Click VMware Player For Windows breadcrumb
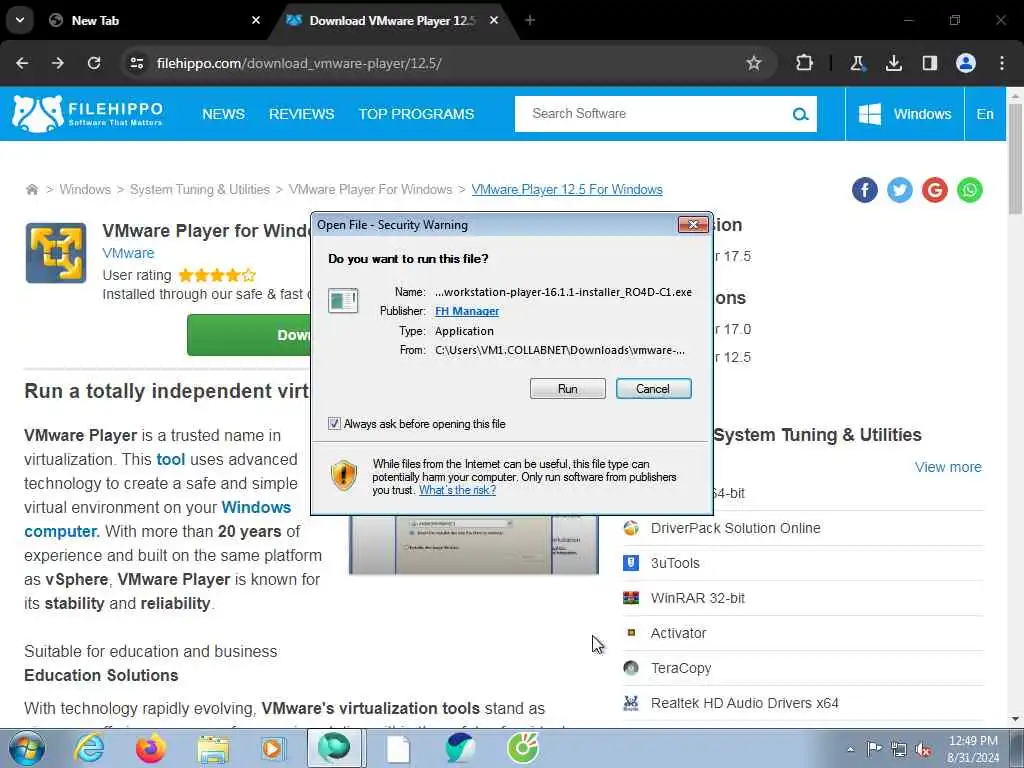Image resolution: width=1024 pixels, height=768 pixels. (x=370, y=189)
